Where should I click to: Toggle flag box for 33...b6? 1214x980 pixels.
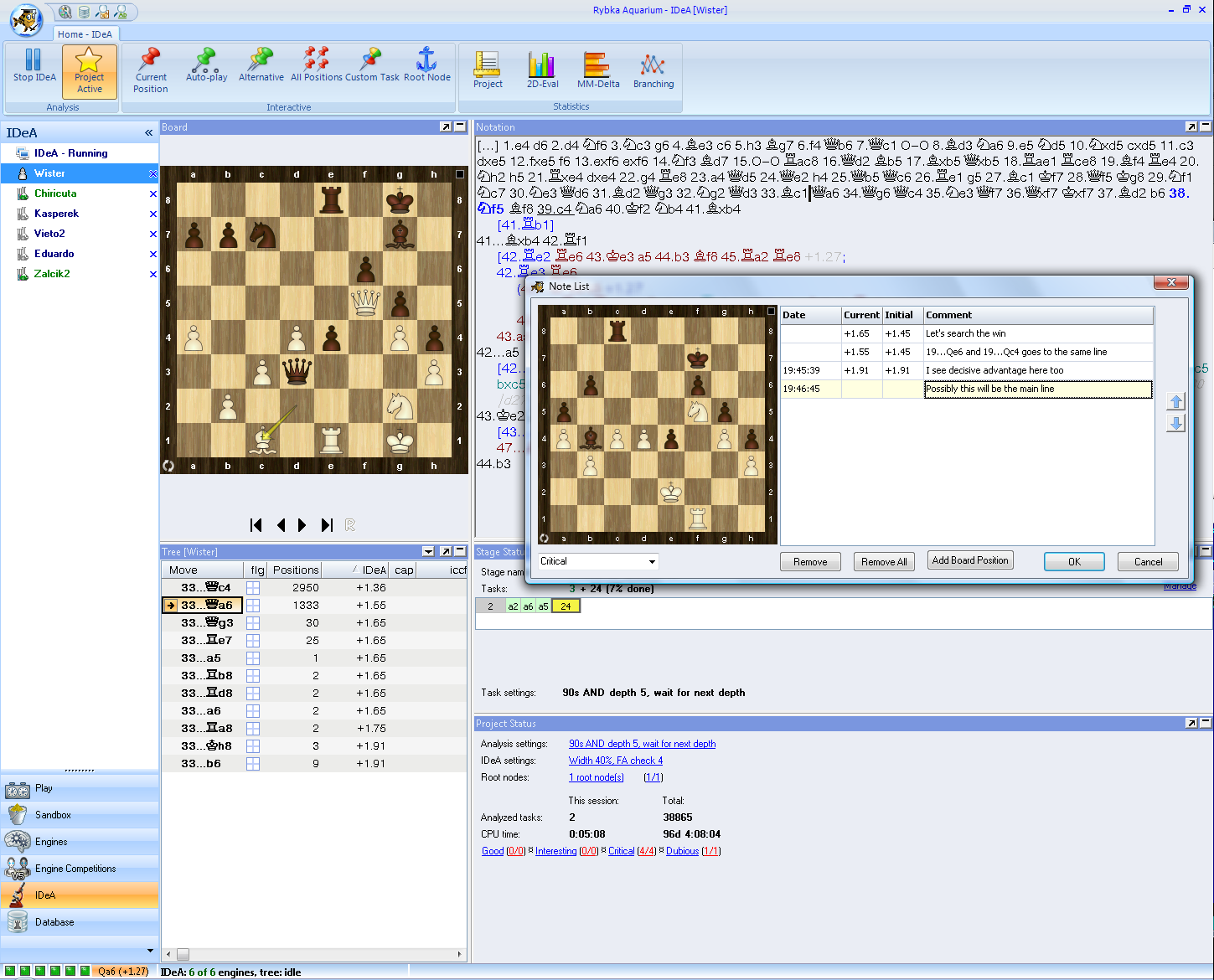(253, 763)
